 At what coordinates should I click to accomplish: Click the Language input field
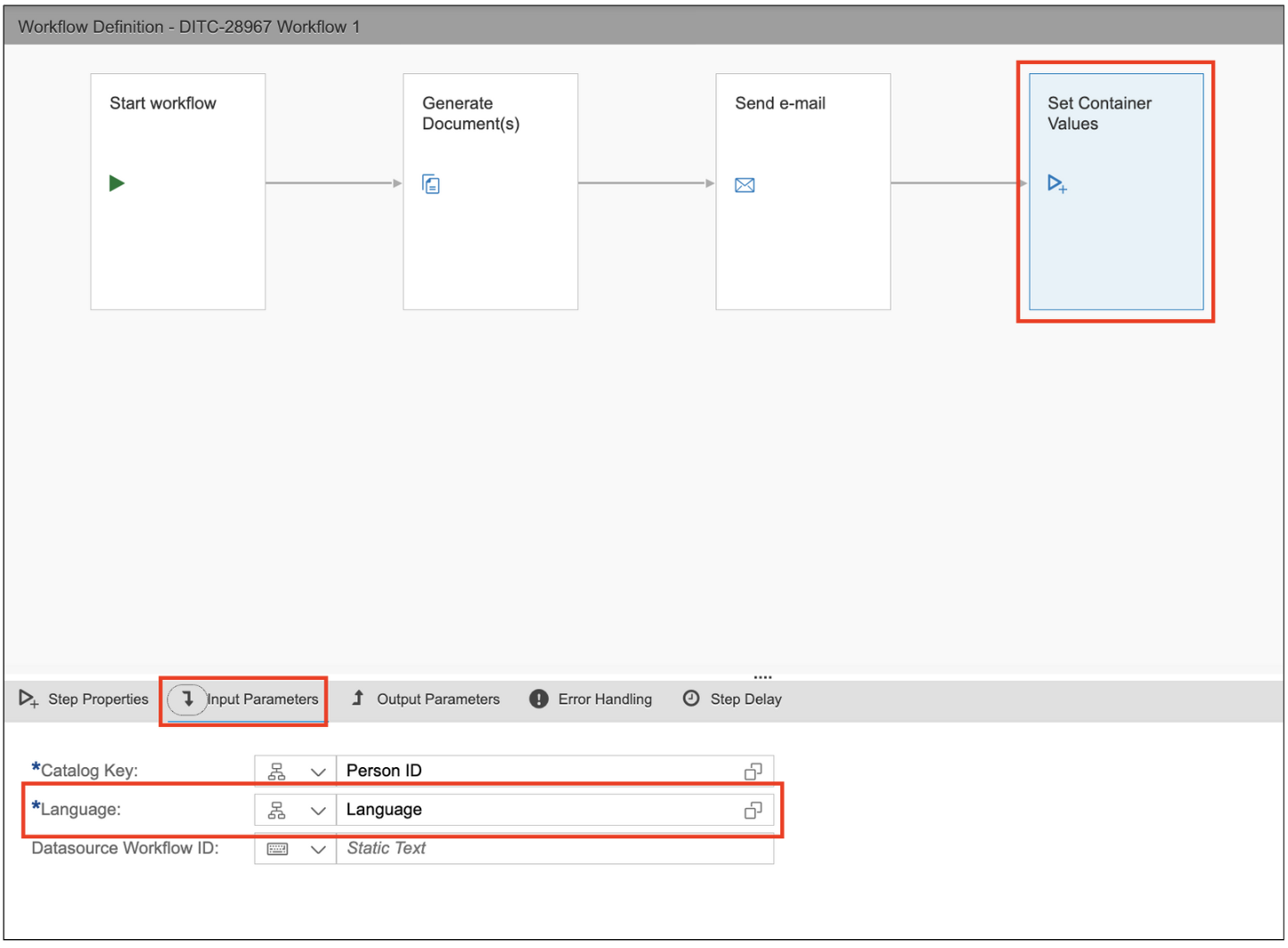click(x=534, y=810)
